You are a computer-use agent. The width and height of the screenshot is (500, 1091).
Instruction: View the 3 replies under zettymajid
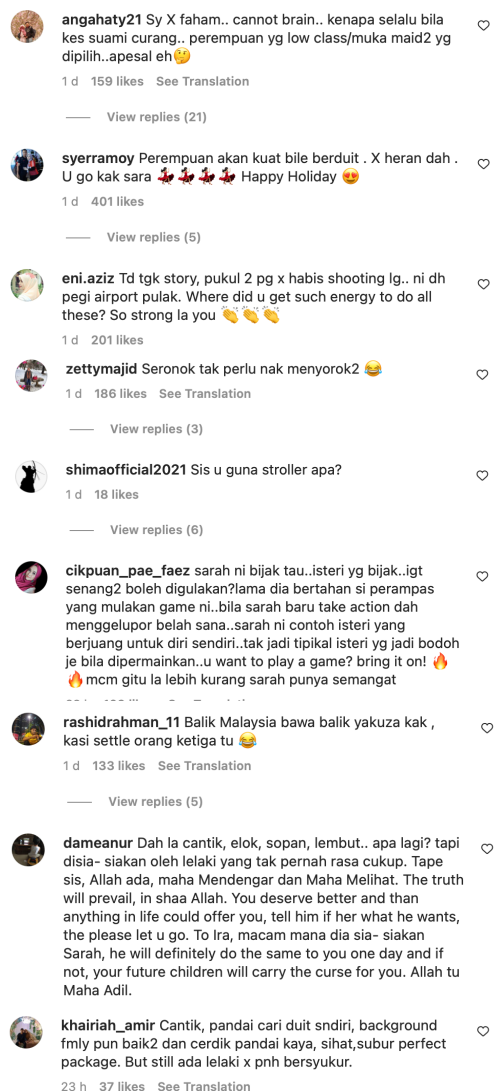tap(156, 429)
